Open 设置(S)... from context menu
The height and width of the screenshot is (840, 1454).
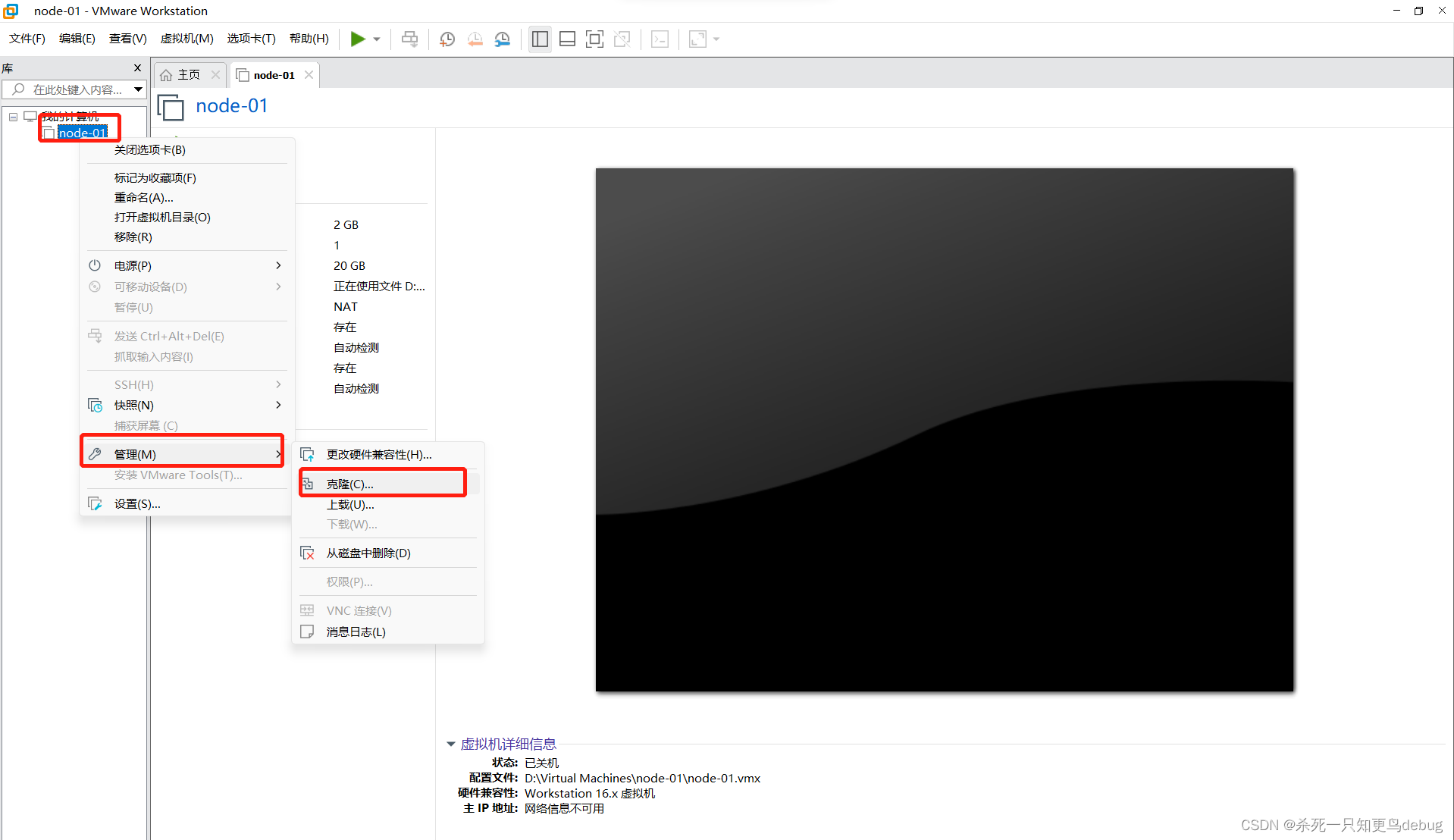pyautogui.click(x=186, y=503)
